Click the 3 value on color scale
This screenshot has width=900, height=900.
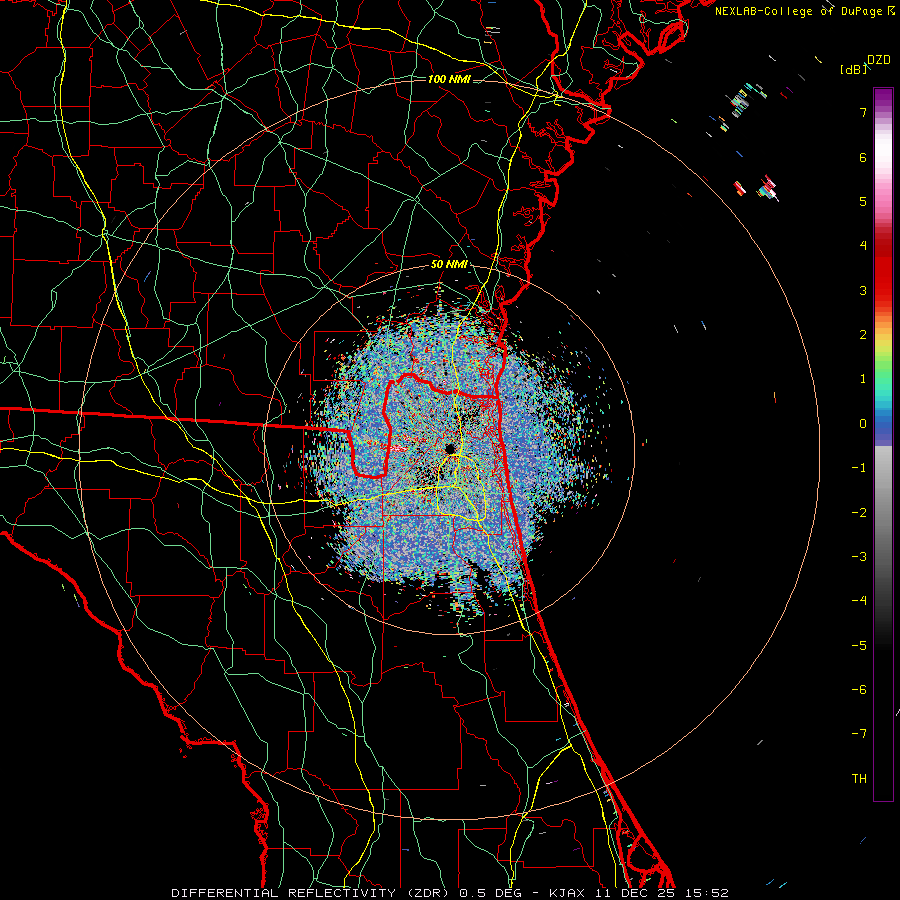[x=863, y=290]
